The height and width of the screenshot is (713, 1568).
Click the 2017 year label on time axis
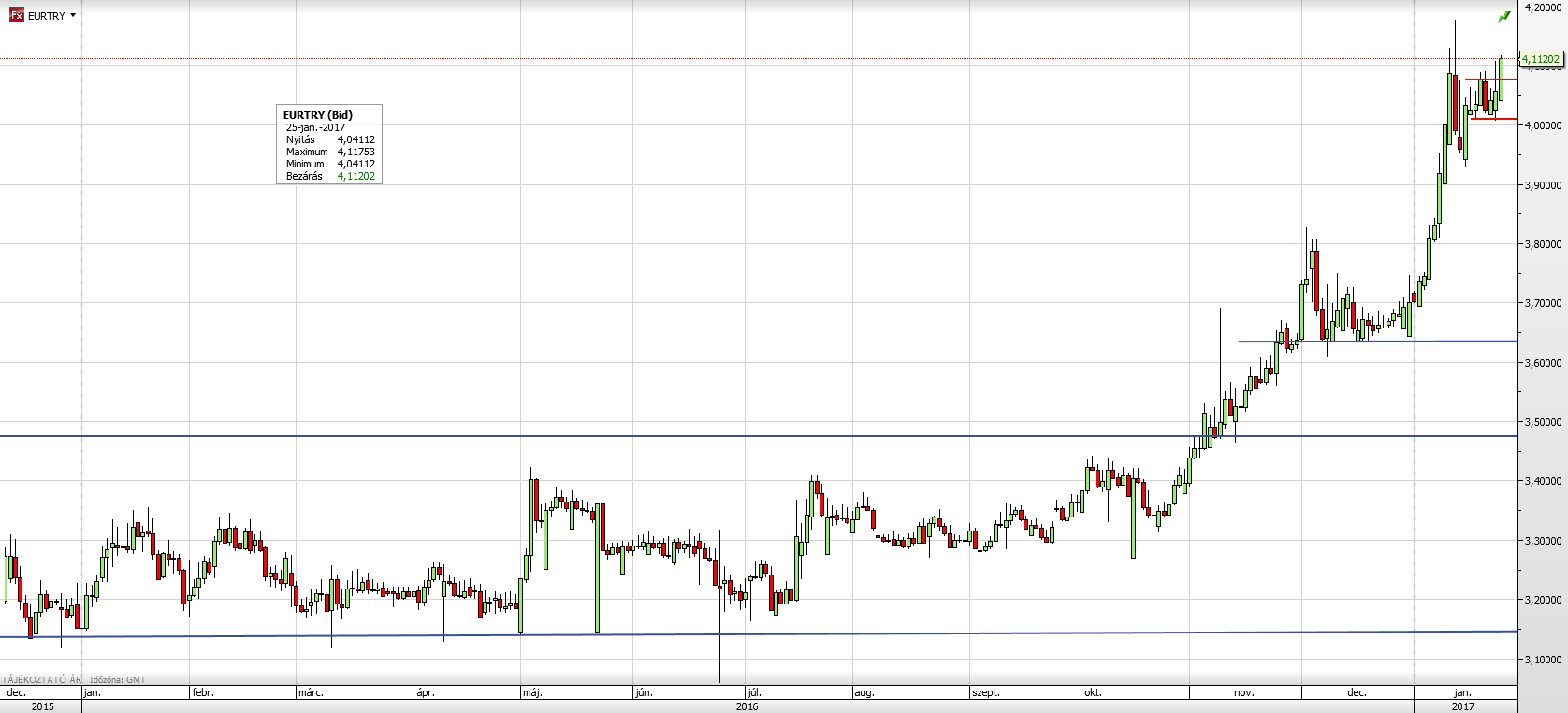[1463, 706]
